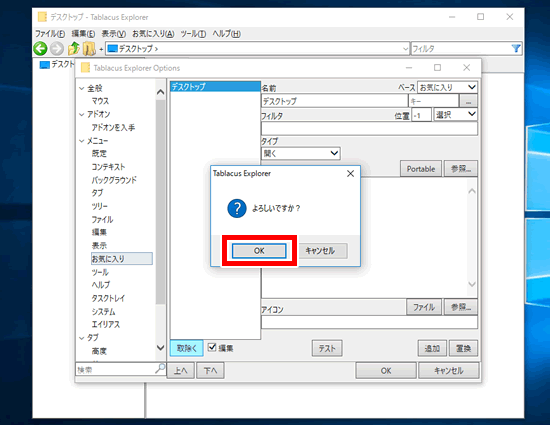Click キャンセル in the confirmation dialog
The height and width of the screenshot is (425, 550).
pyautogui.click(x=320, y=251)
